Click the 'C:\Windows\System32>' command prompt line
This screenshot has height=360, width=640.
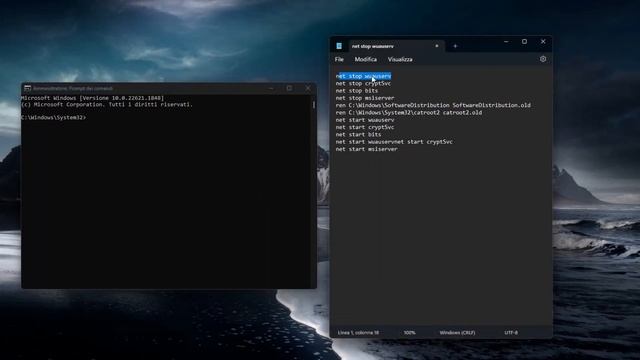[x=53, y=118]
